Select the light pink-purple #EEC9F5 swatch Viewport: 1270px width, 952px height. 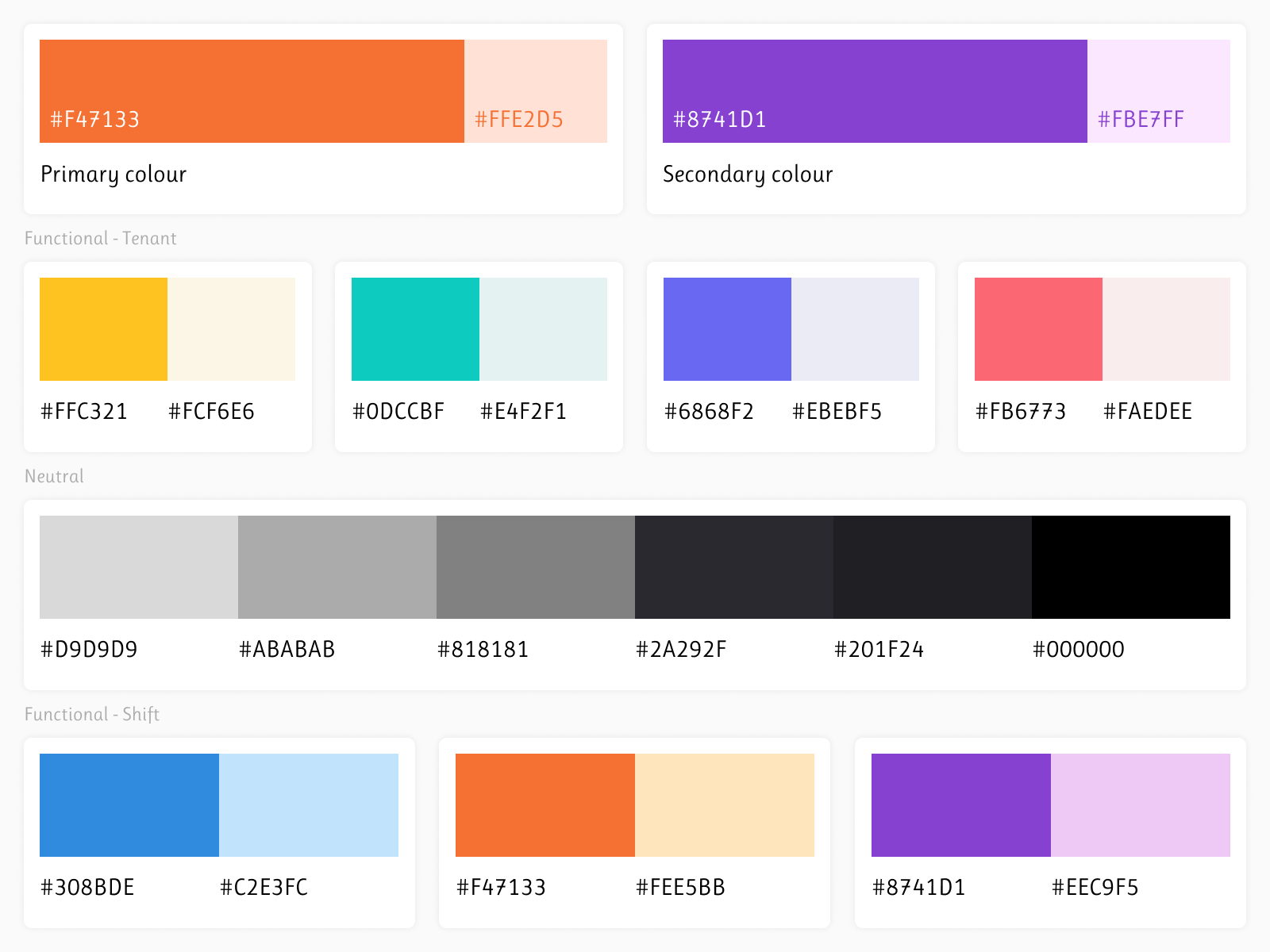pyautogui.click(x=1141, y=805)
